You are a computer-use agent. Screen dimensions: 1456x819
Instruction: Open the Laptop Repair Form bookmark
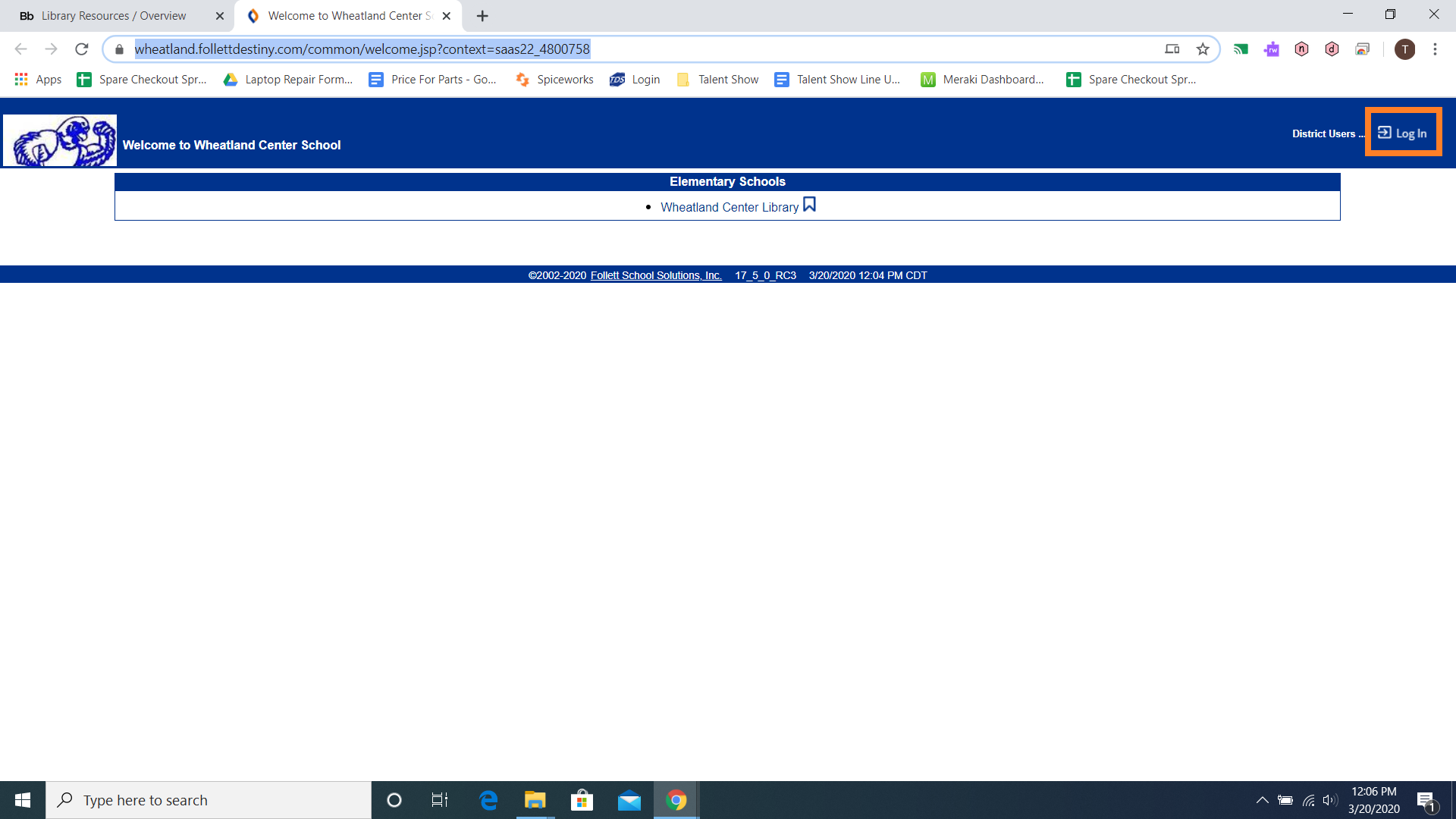[x=288, y=80]
